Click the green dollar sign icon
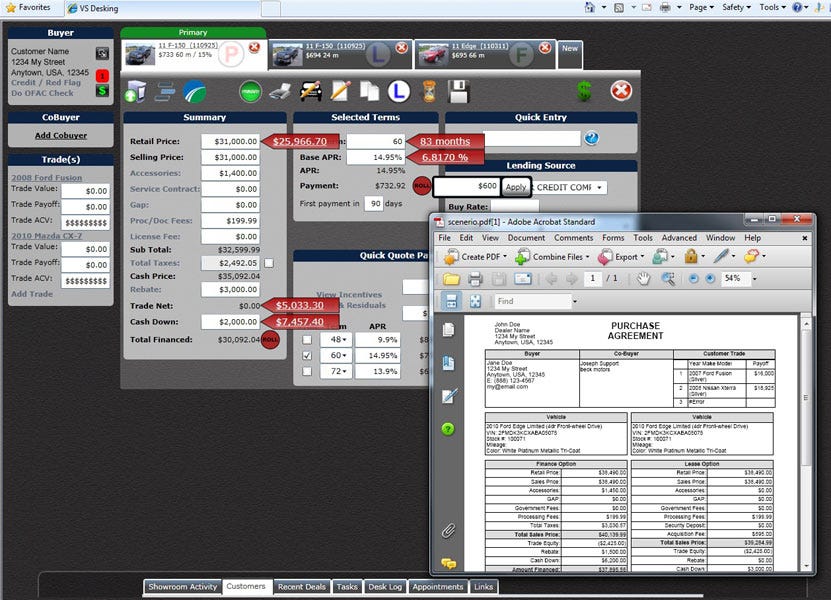 click(x=584, y=91)
